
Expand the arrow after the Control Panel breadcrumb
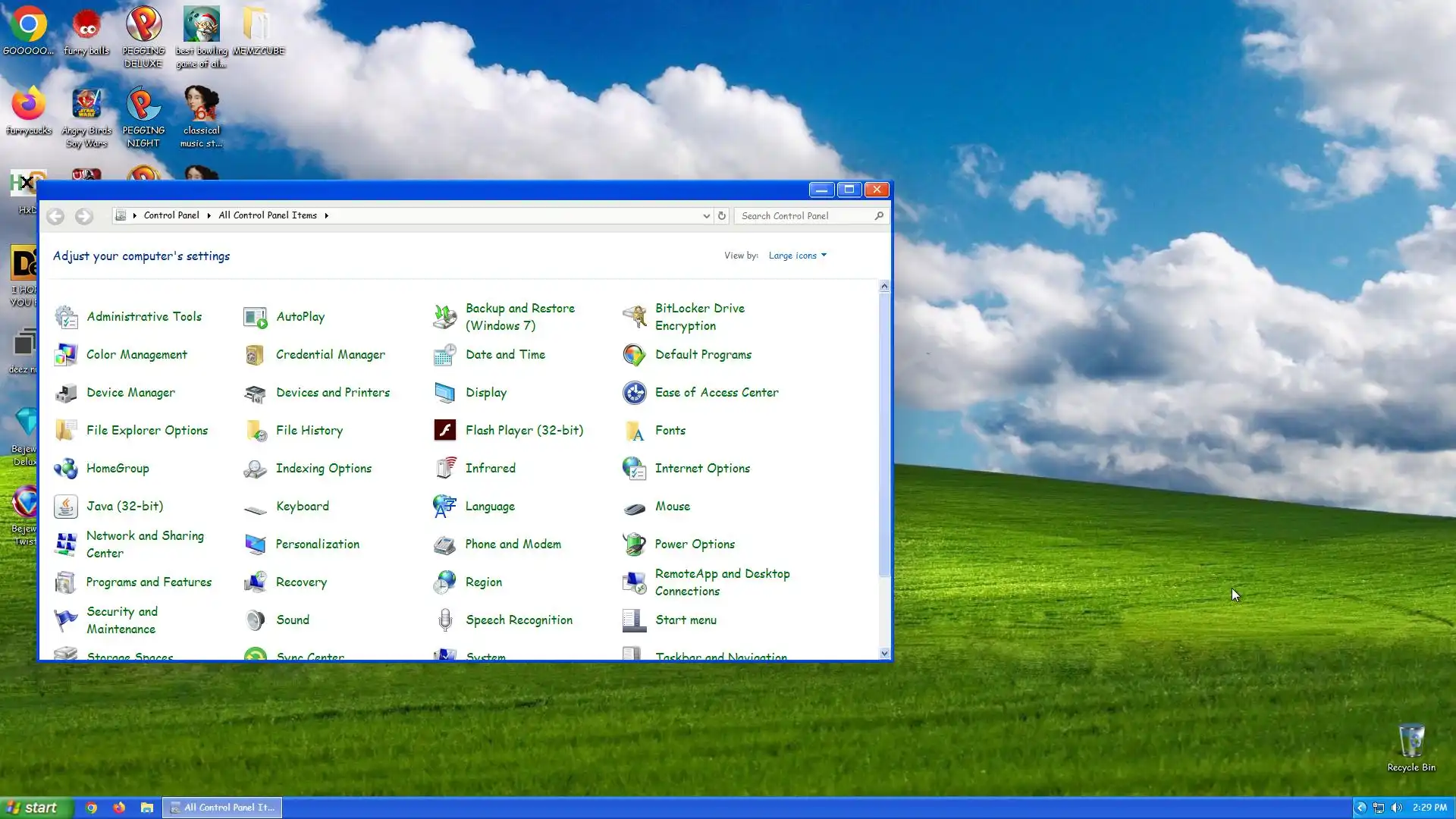pyautogui.click(x=209, y=215)
